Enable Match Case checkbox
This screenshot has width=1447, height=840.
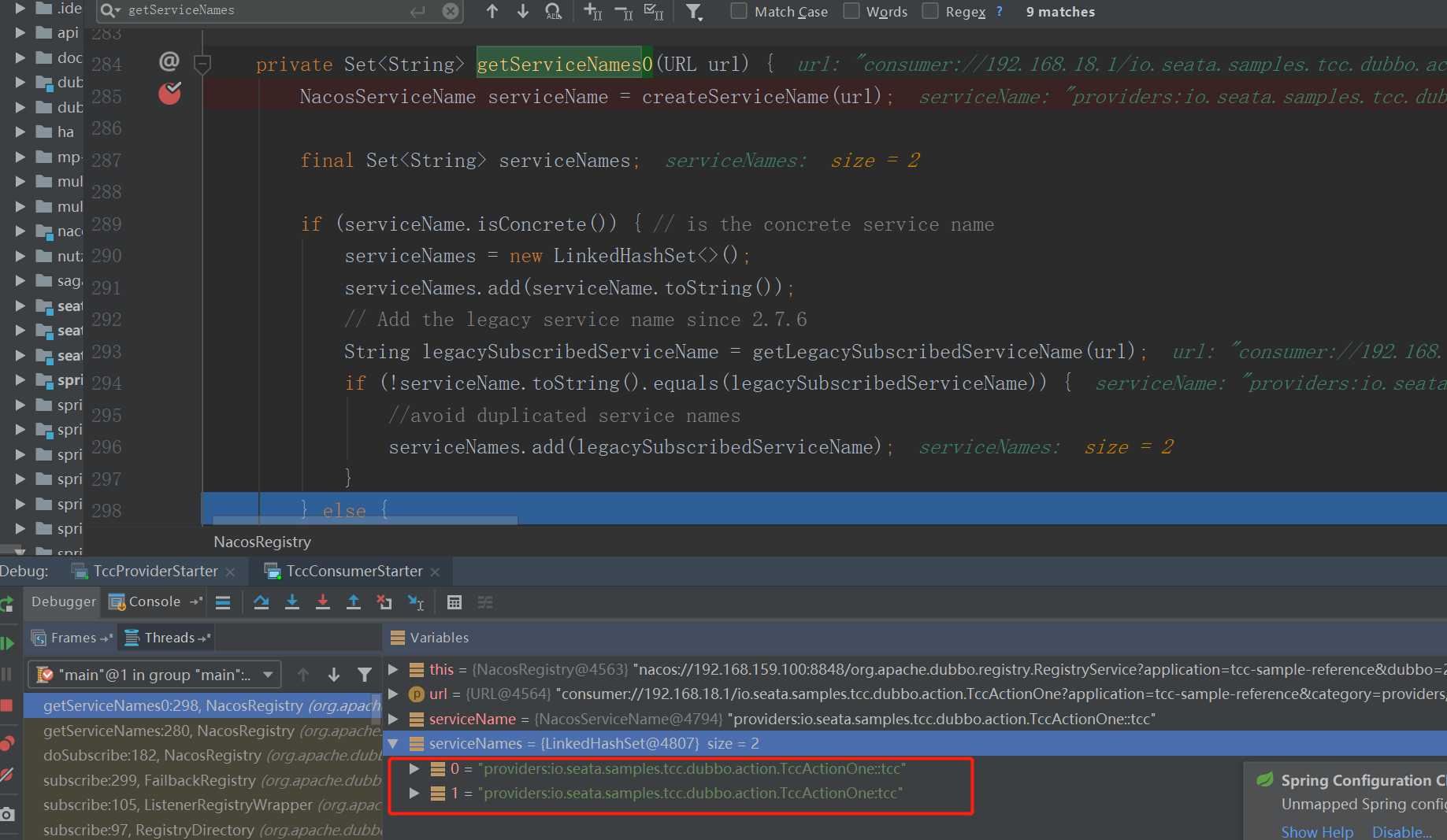pyautogui.click(x=739, y=11)
